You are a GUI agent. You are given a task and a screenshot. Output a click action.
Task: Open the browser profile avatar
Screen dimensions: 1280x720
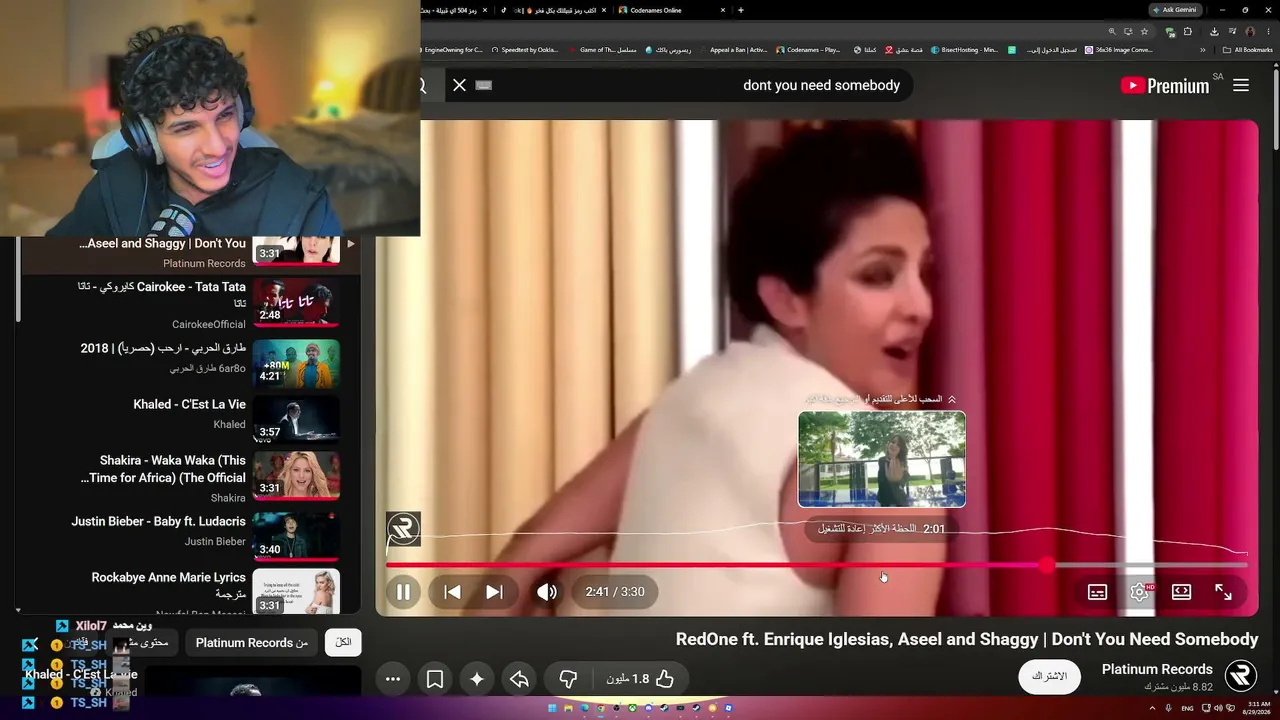pos(1250,31)
